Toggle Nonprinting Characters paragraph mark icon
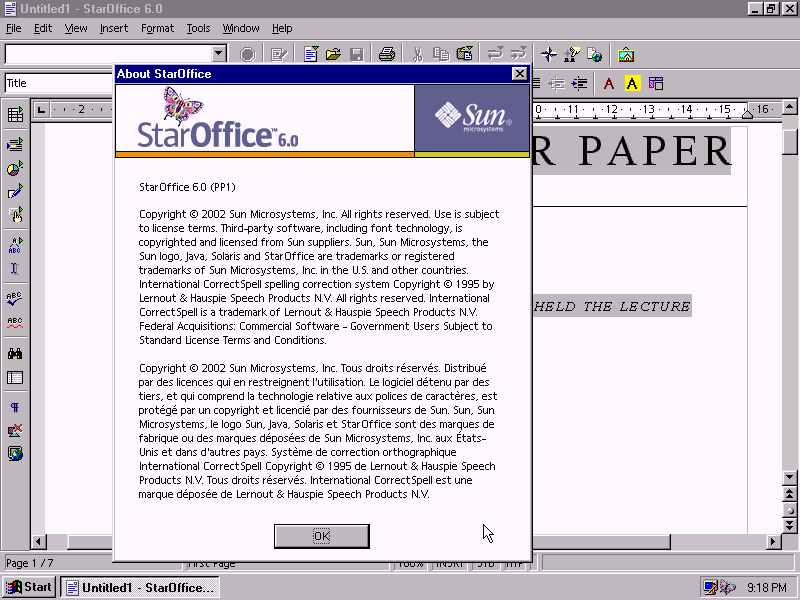The height and width of the screenshot is (600, 800). pos(15,407)
